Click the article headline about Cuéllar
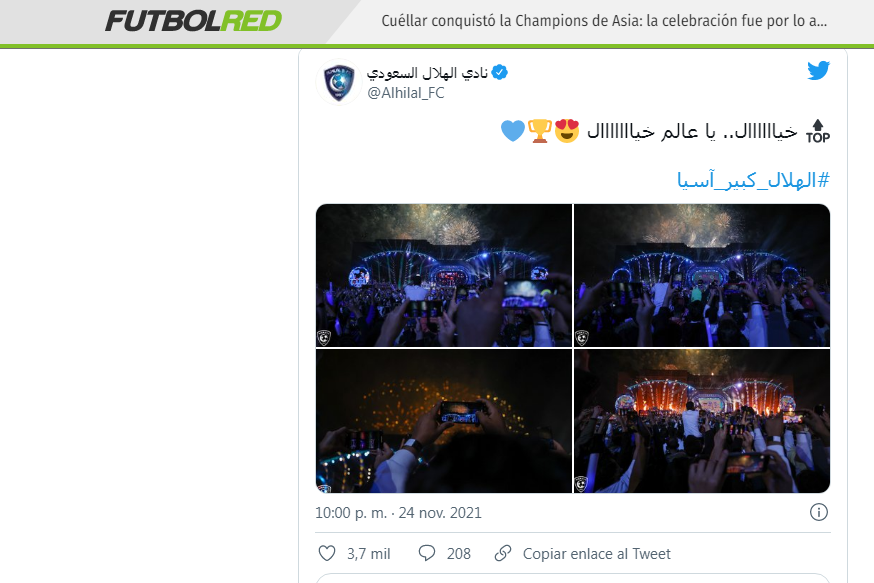Viewport: 874px width, 583px height. pos(604,21)
